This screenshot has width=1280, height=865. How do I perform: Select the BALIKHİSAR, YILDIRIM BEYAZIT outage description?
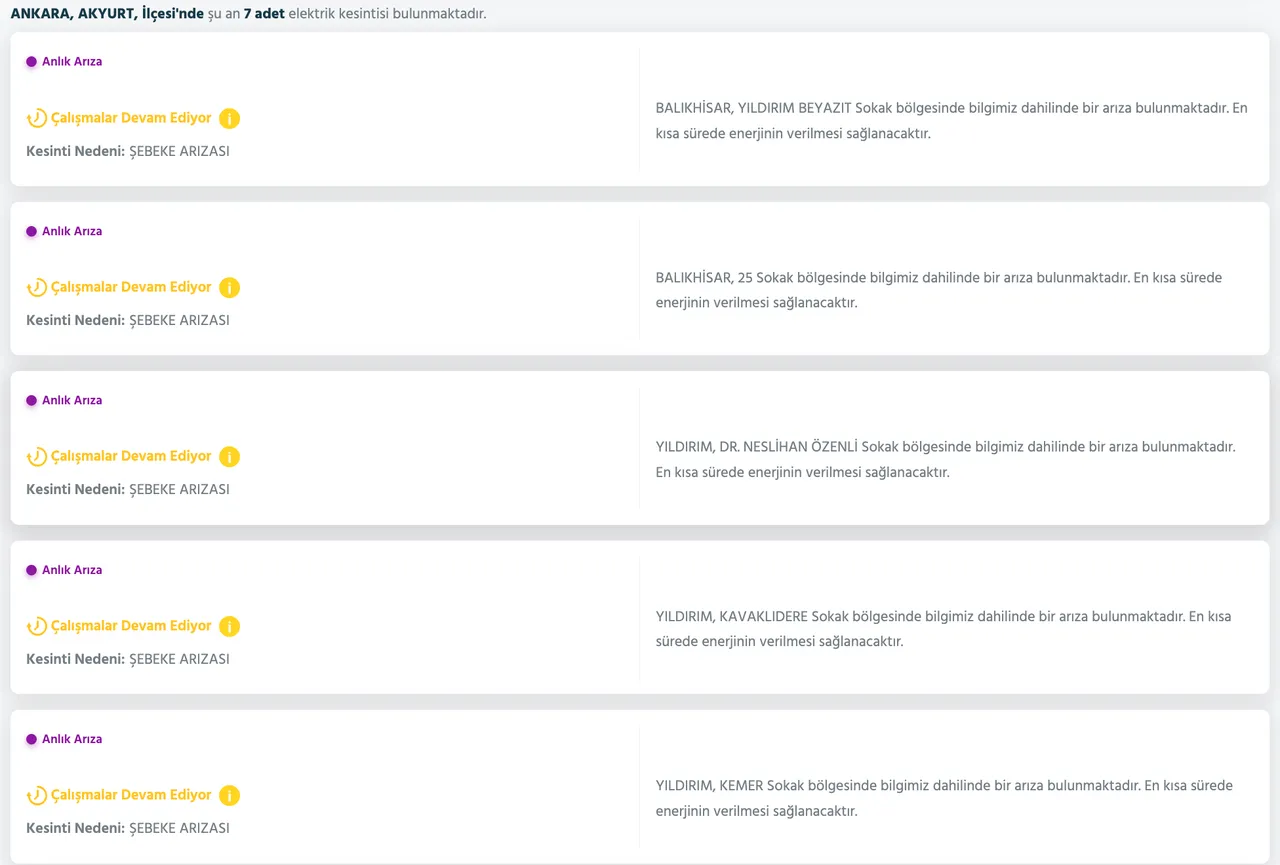951,121
